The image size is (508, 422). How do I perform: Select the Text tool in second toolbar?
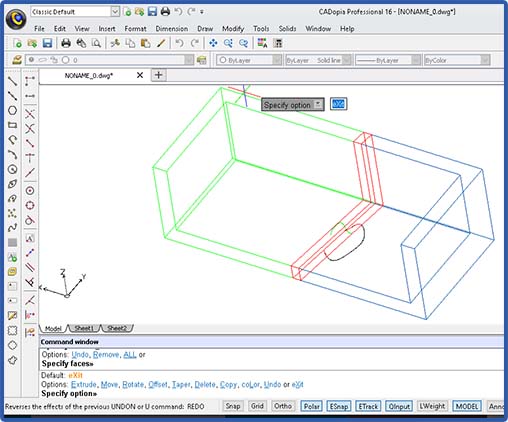coord(30,238)
